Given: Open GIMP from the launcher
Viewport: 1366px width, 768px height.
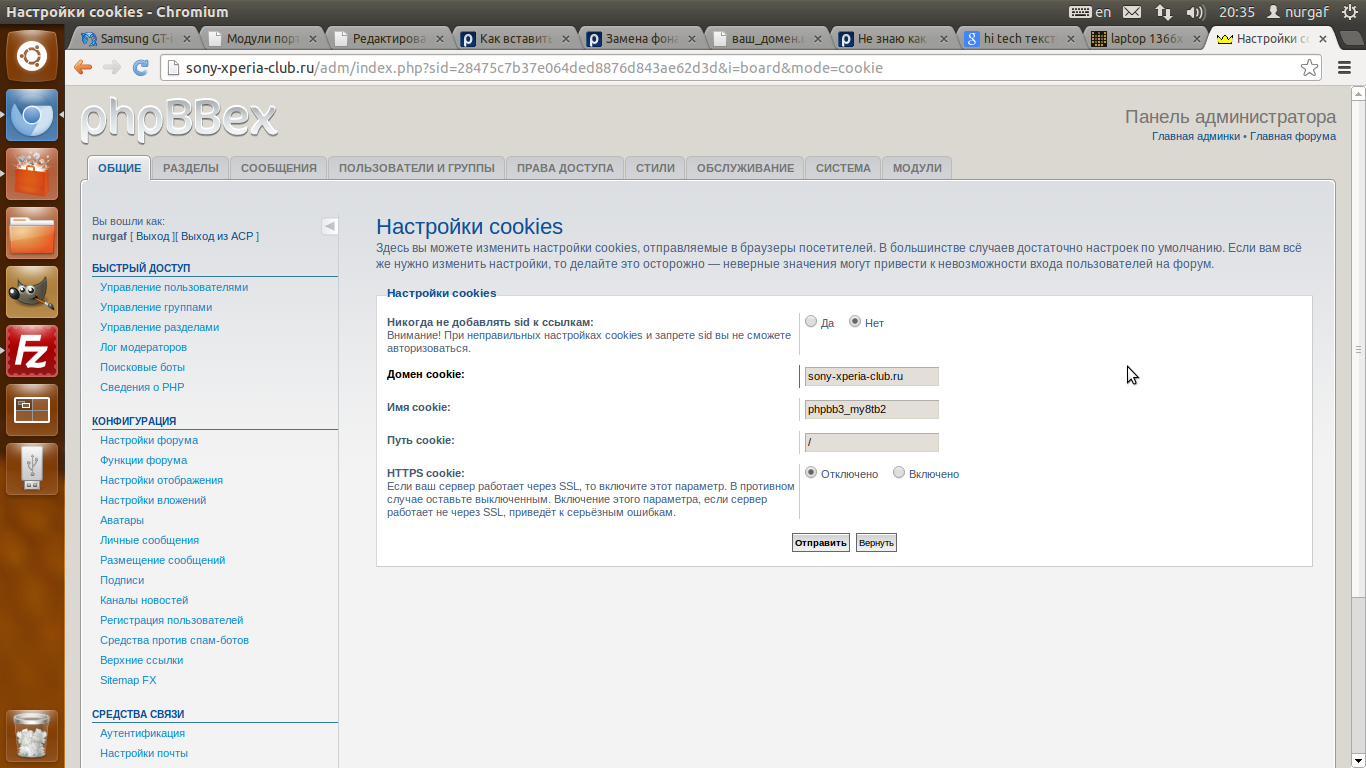Looking at the screenshot, I should pos(32,292).
